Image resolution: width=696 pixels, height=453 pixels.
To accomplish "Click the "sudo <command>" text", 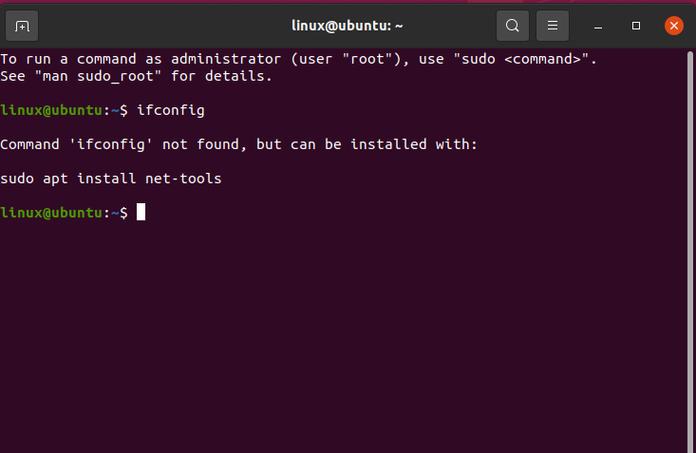I will click(x=528, y=59).
